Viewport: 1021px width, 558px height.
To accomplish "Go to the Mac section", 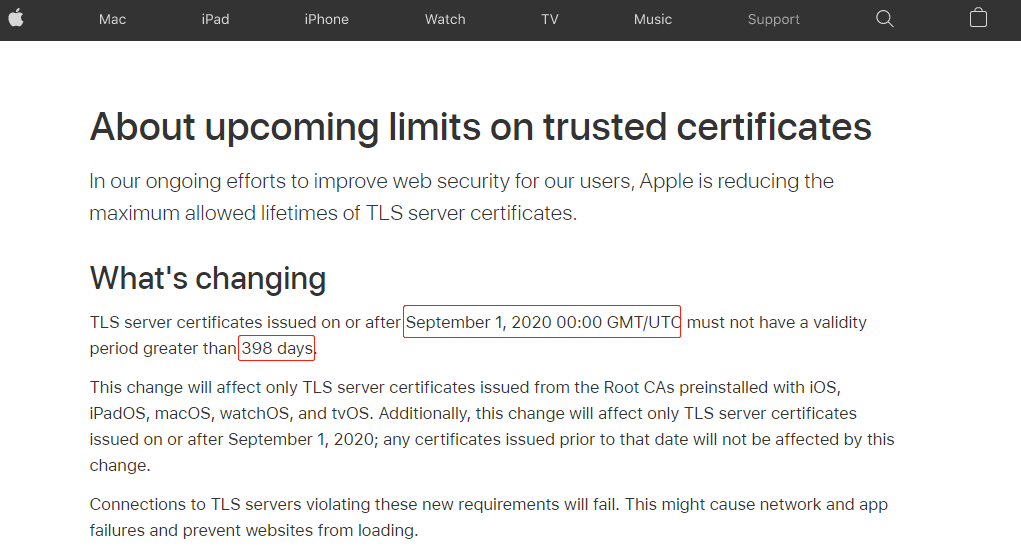I will pyautogui.click(x=112, y=19).
